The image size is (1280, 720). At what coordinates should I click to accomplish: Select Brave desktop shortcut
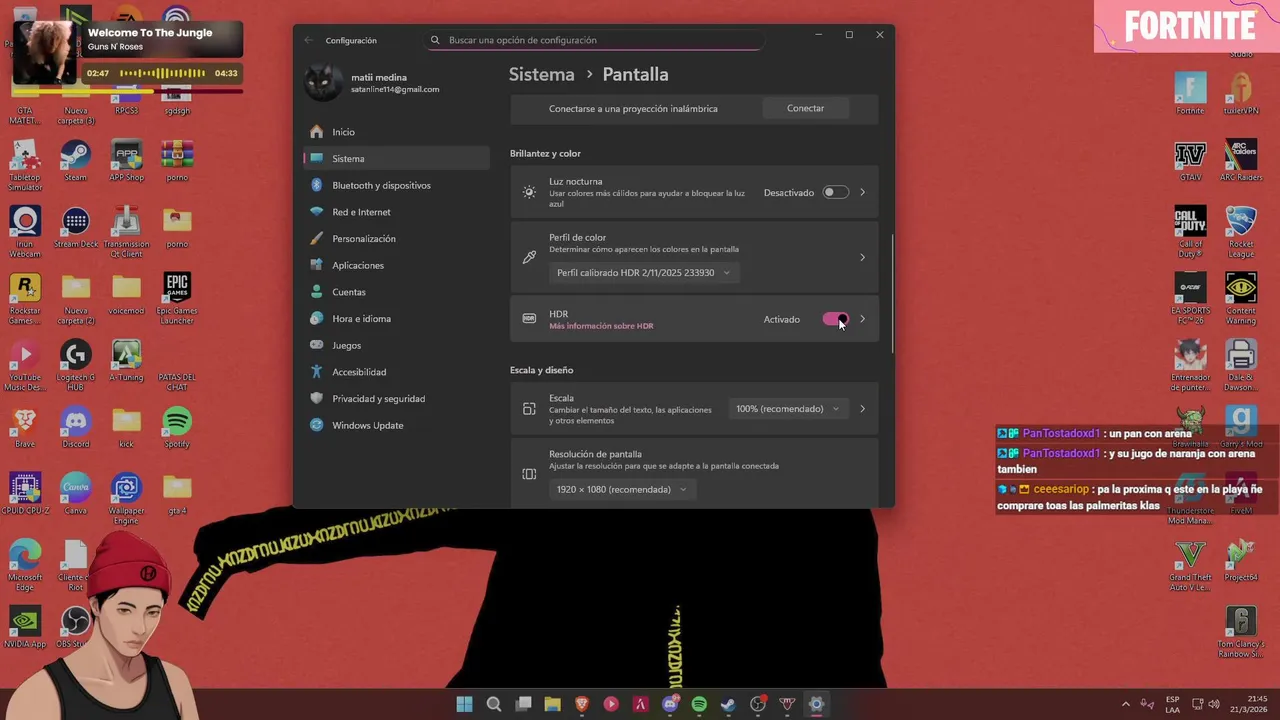pos(25,427)
